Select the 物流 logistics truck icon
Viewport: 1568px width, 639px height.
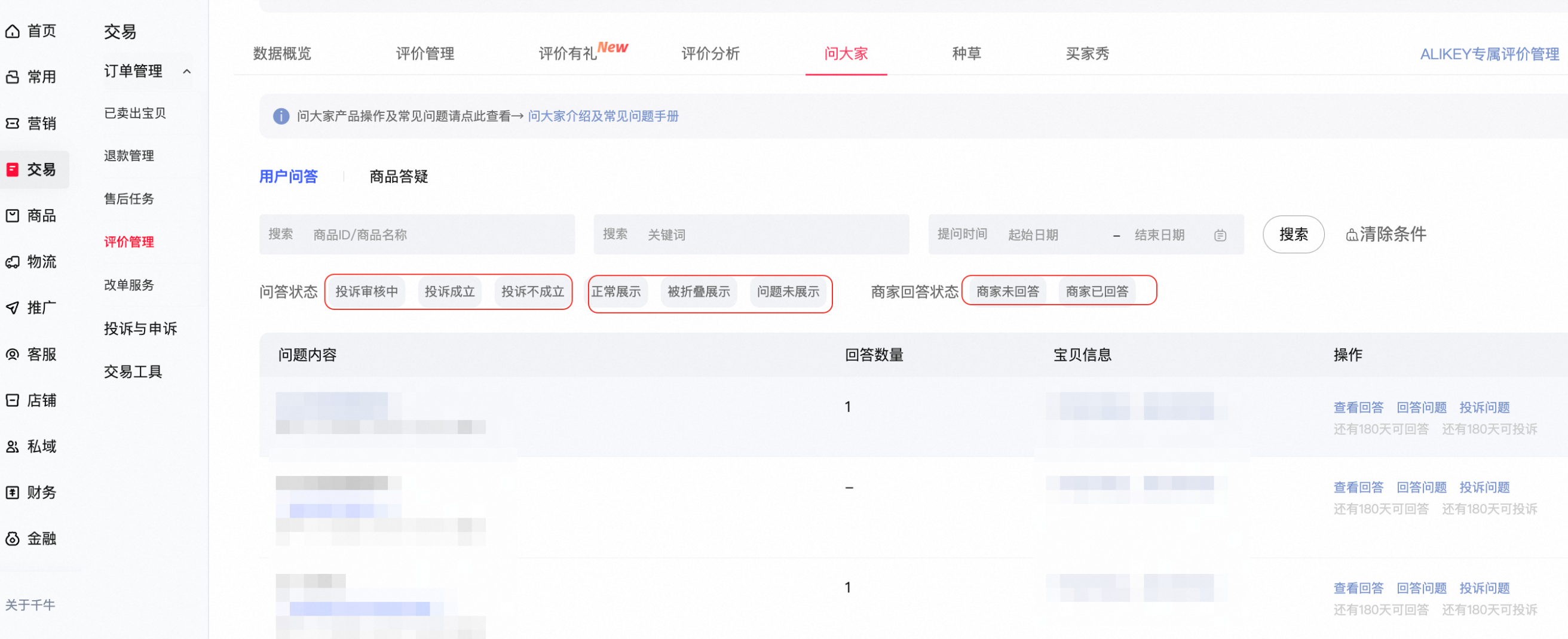(12, 262)
